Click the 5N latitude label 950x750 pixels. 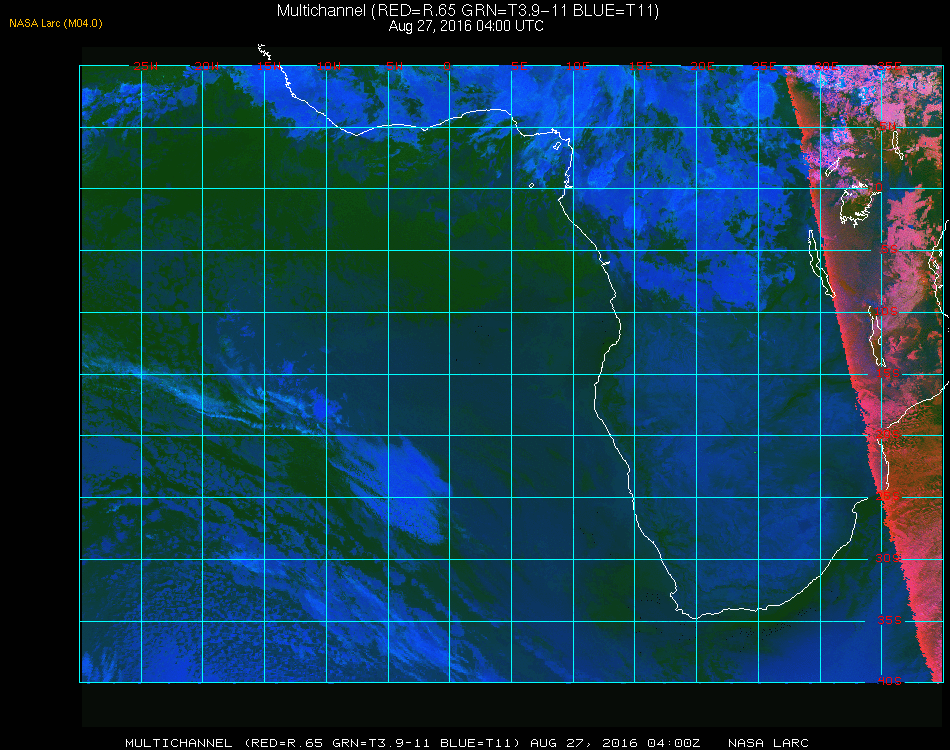[x=888, y=126]
